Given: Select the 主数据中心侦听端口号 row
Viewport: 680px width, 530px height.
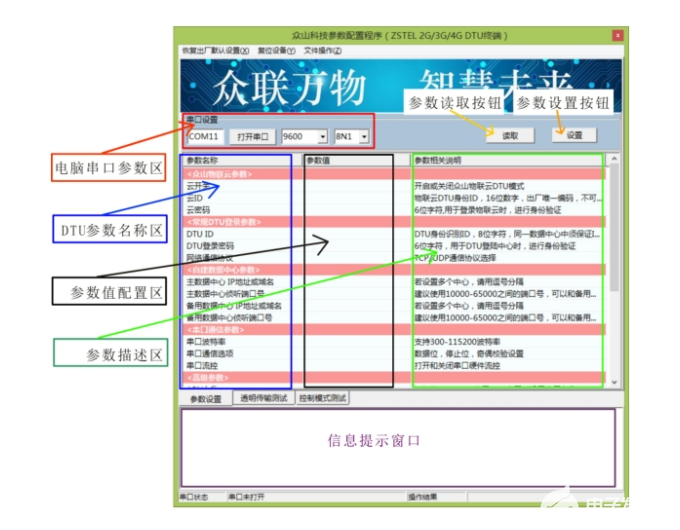Looking at the screenshot, I should 394,294.
